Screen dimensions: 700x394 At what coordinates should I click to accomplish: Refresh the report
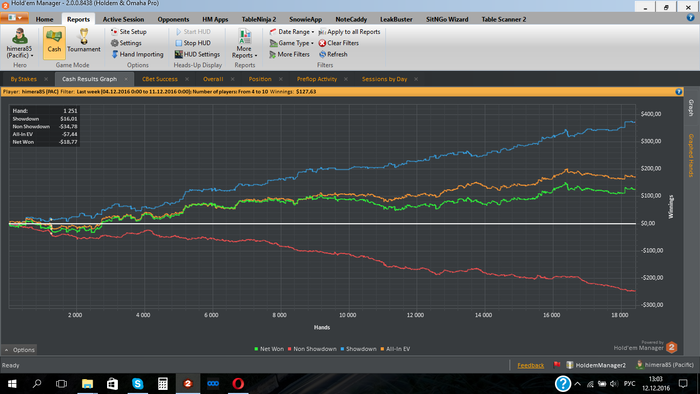point(333,54)
